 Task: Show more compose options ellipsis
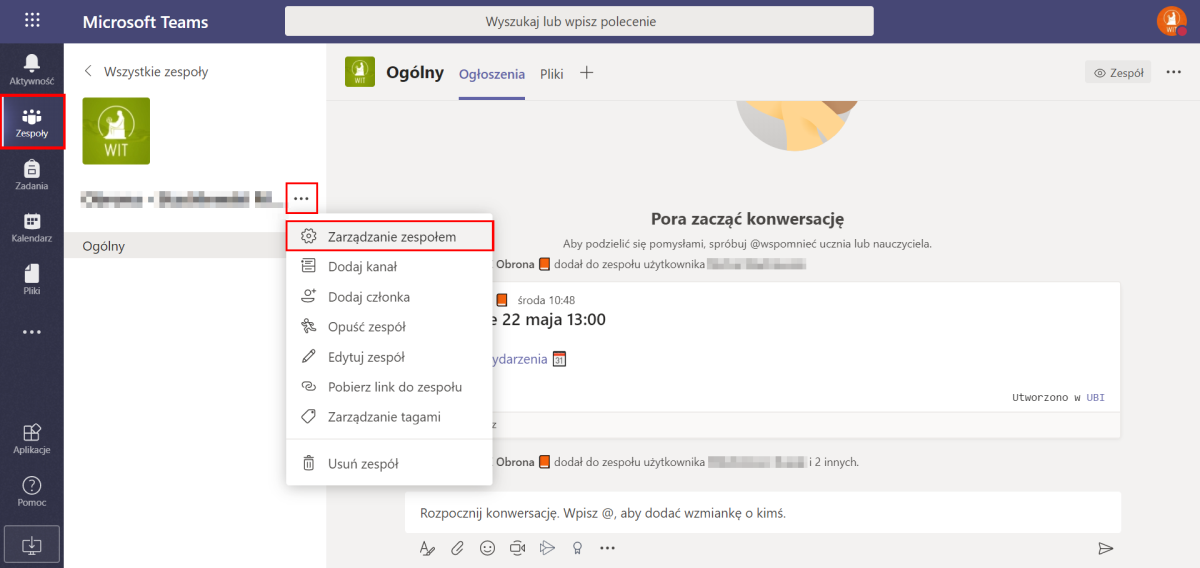tap(607, 548)
